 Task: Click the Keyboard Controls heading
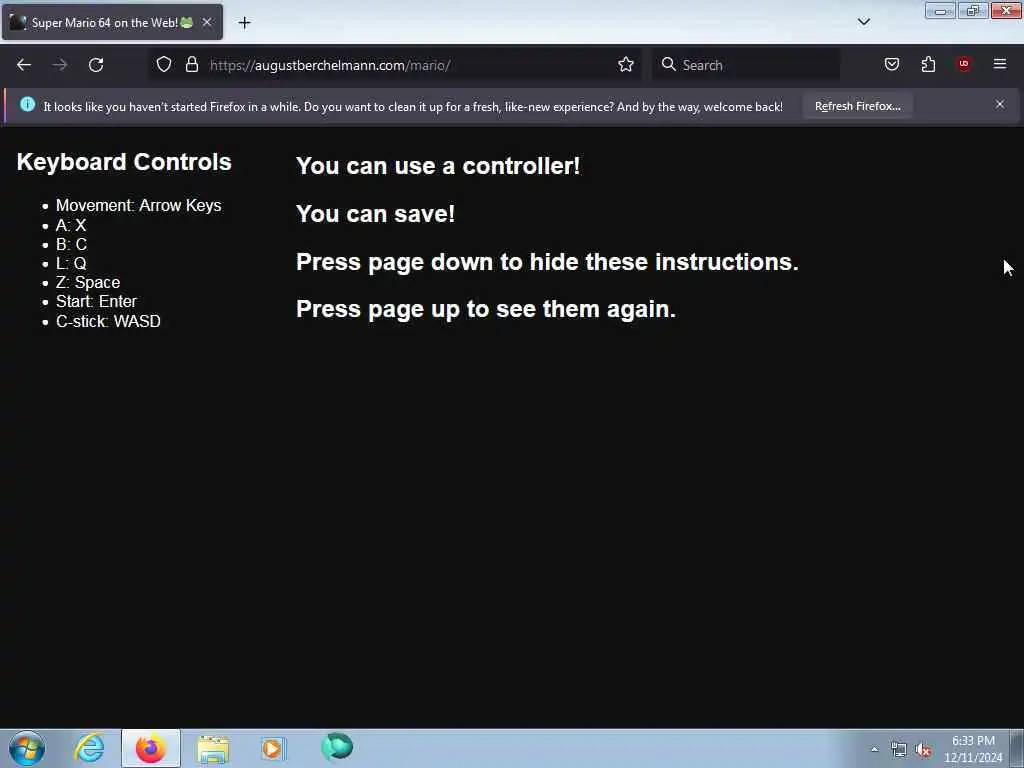(x=124, y=162)
